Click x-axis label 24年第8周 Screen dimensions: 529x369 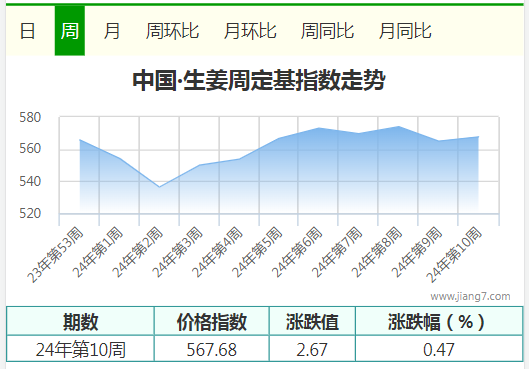(376, 252)
